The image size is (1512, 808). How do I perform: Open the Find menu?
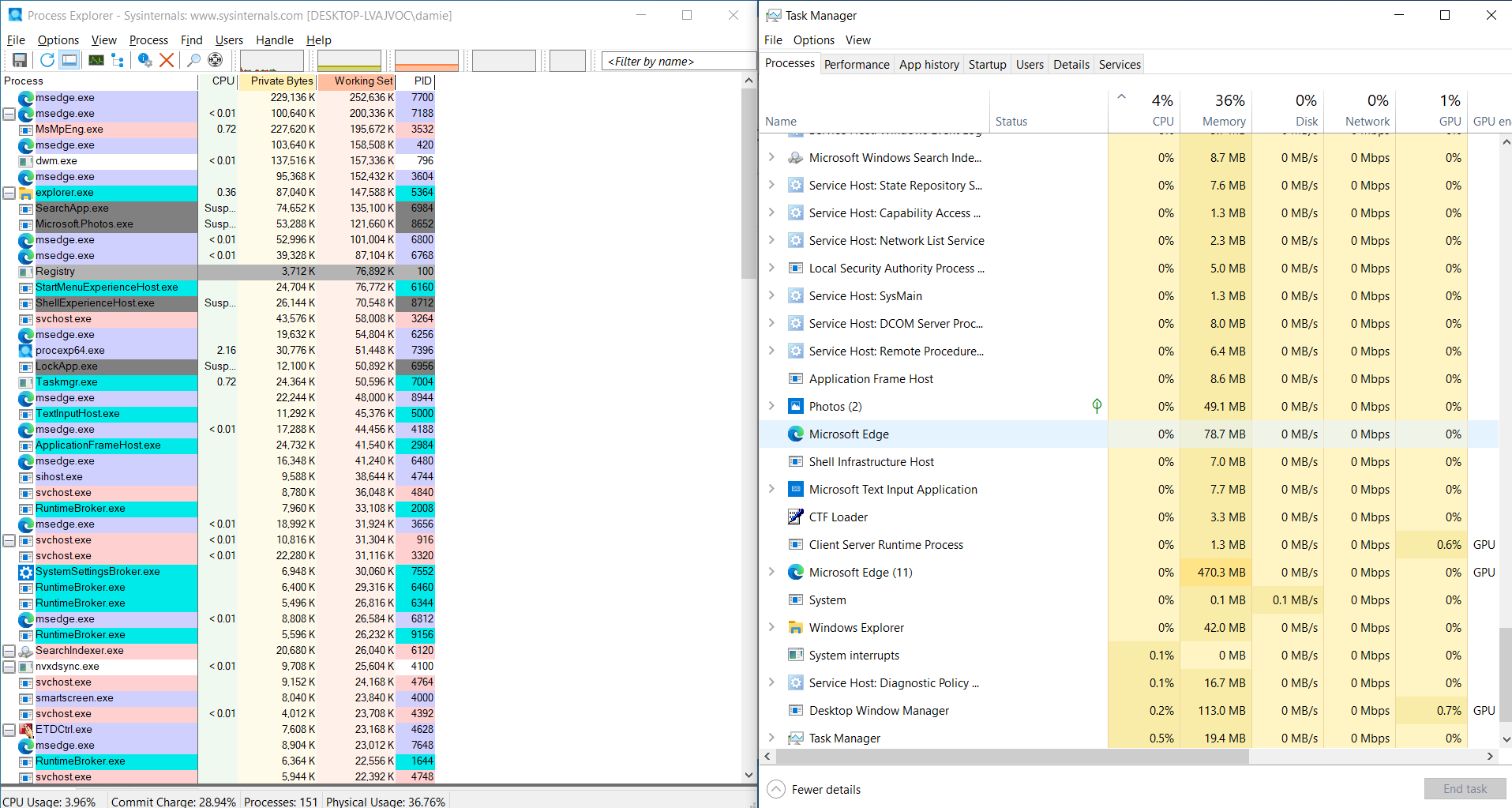[192, 40]
